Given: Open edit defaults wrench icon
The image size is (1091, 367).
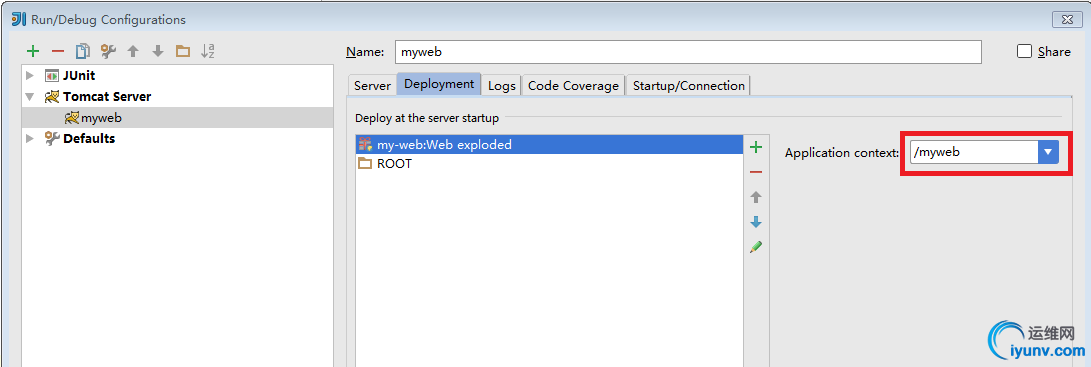Looking at the screenshot, I should coord(108,51).
